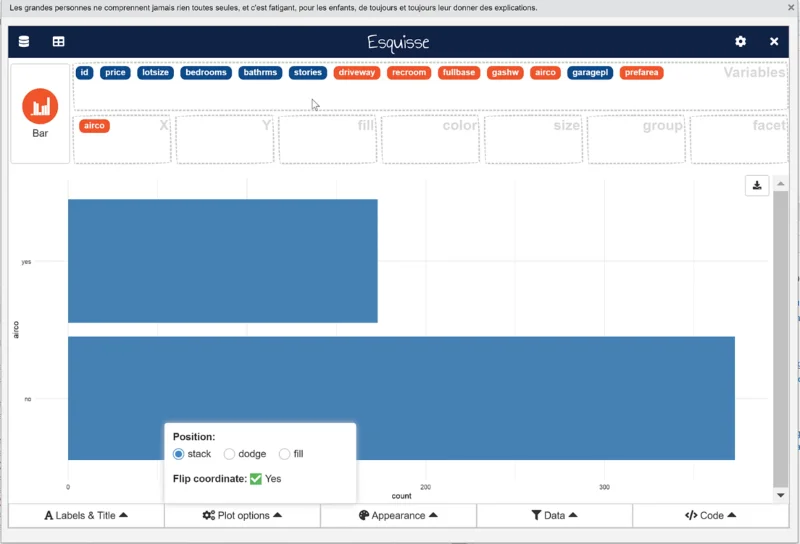Select the bedrooms variable badge
Image resolution: width=800 pixels, height=544 pixels.
(206, 72)
